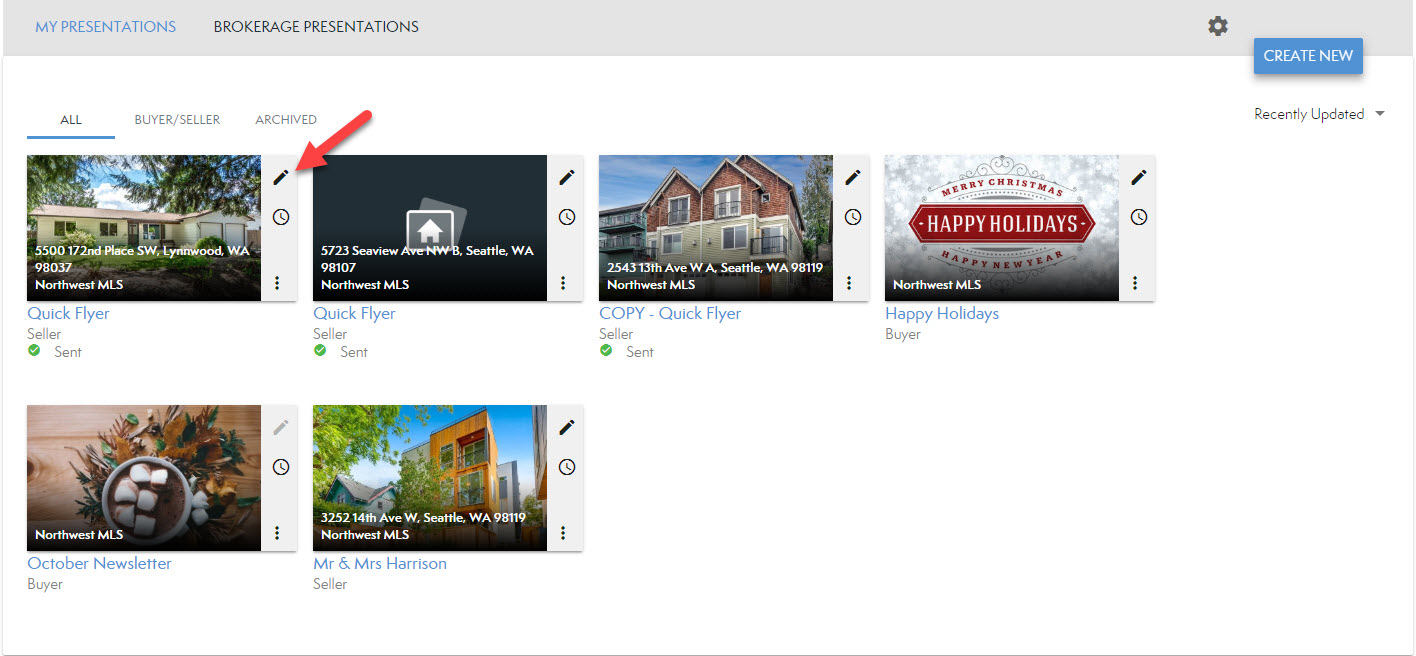
Task: Open the settings gear icon
Action: pyautogui.click(x=1217, y=27)
